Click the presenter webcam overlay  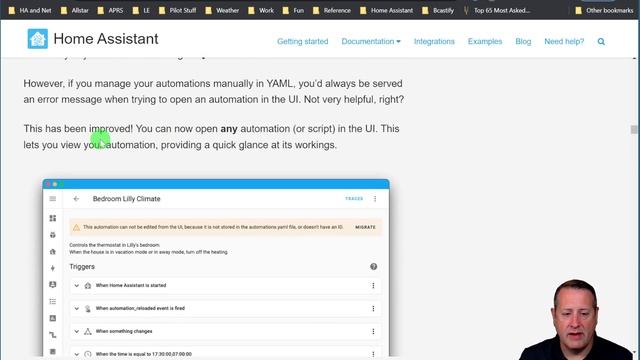577,320
